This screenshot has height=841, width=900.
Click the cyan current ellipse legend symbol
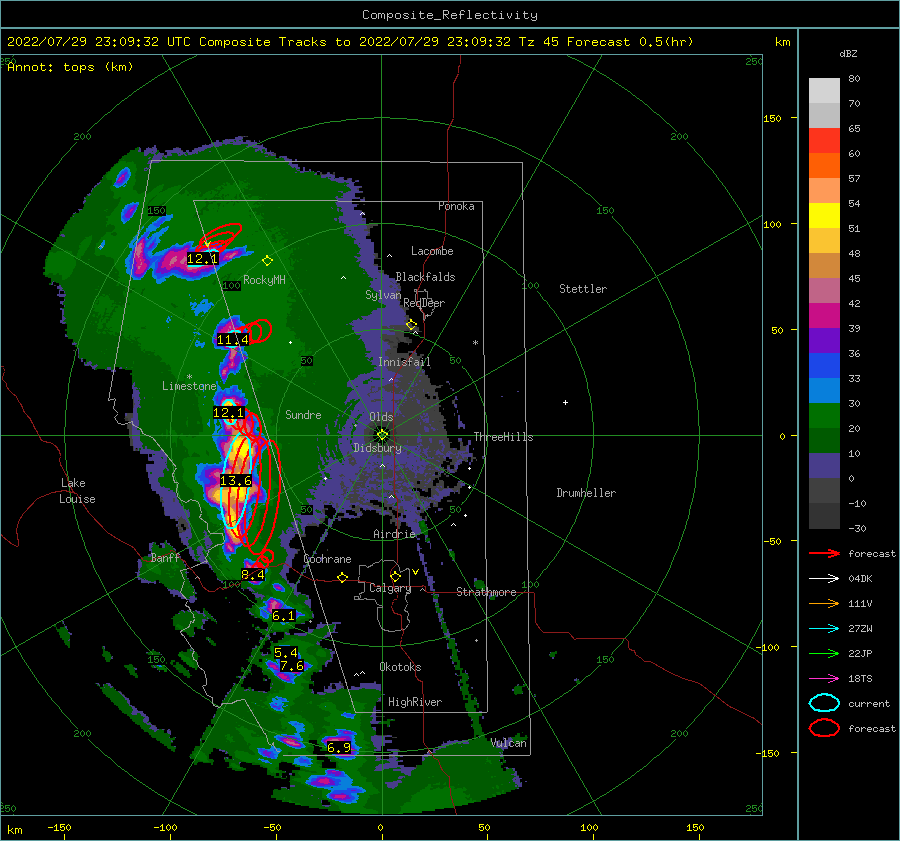click(x=824, y=703)
